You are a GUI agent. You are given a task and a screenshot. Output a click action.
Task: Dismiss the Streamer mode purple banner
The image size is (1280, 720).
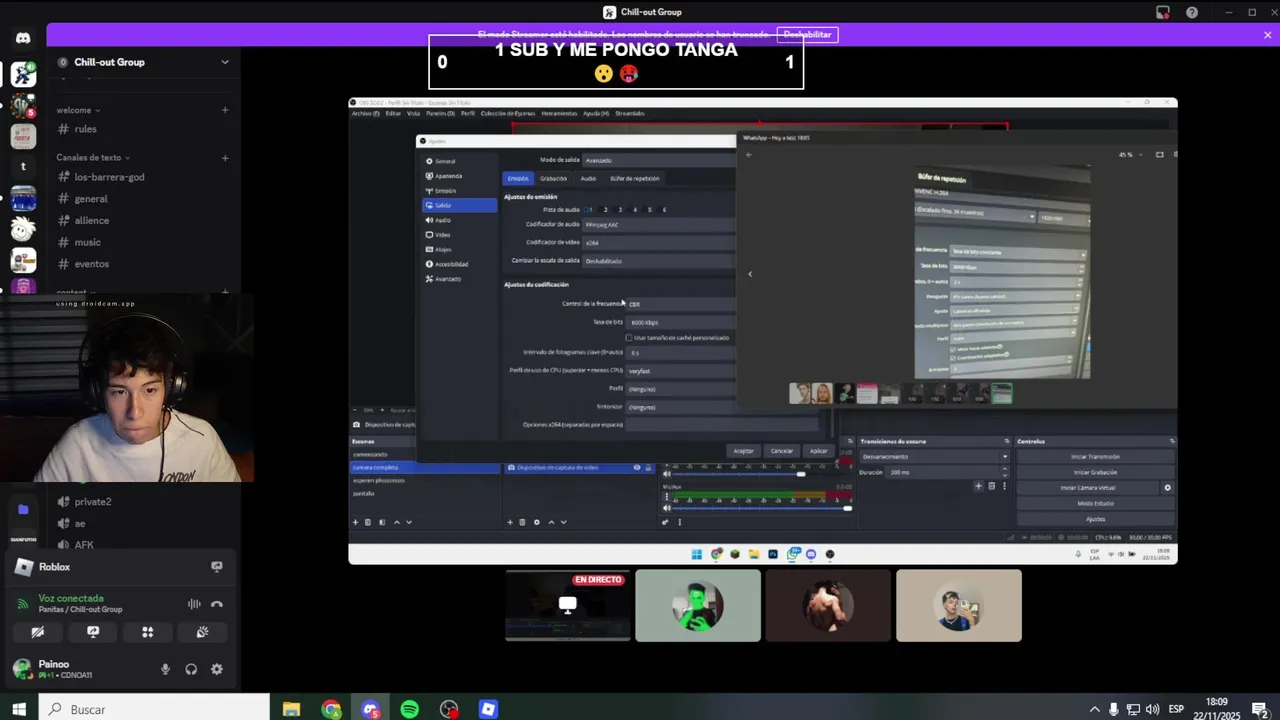(x=1267, y=34)
